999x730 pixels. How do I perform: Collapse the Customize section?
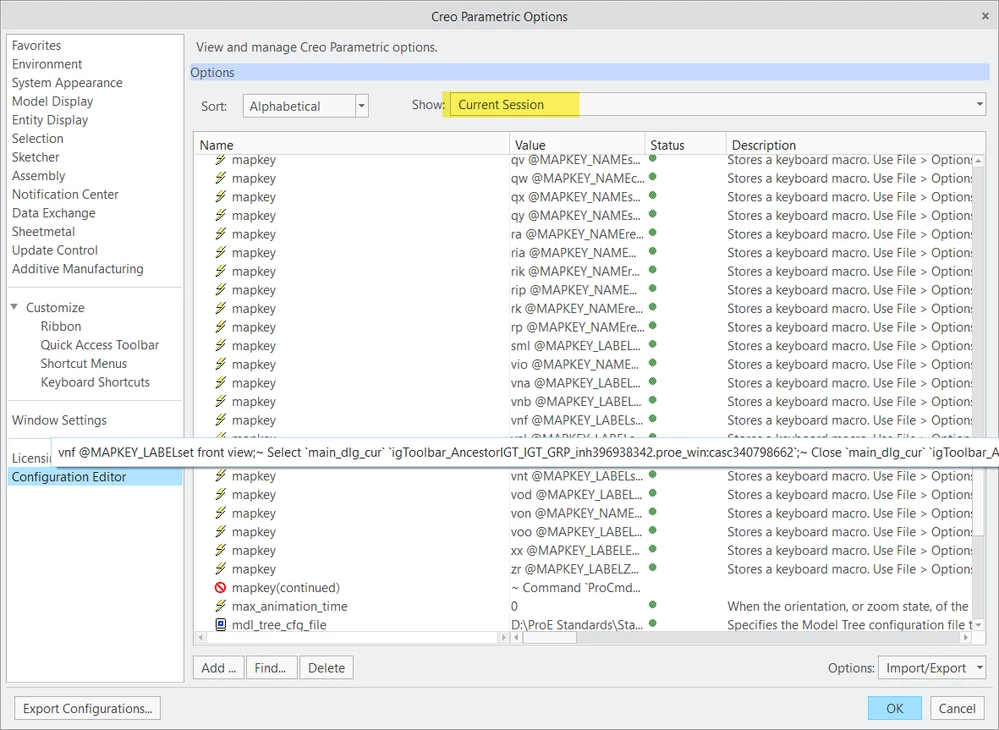[14, 307]
